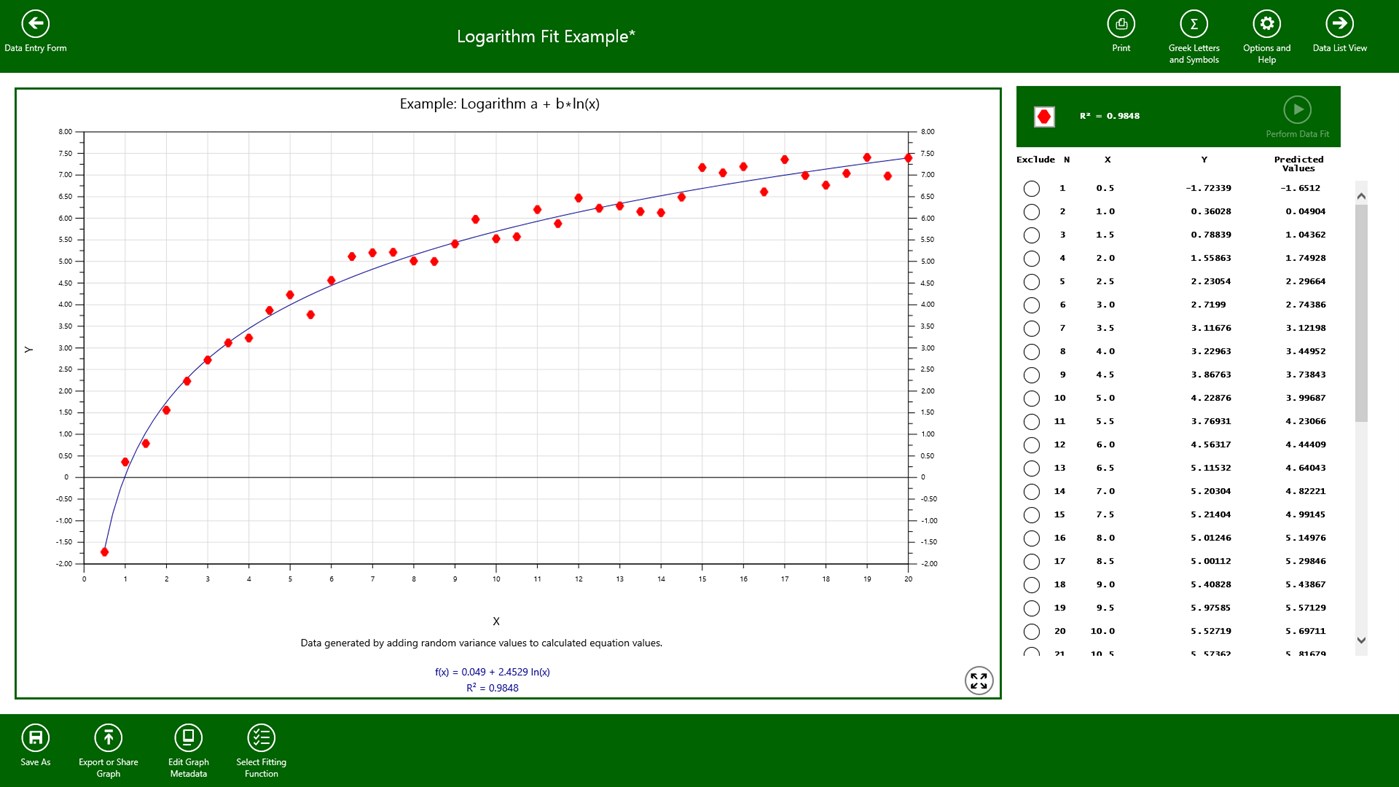Click the red data point marker swatch

[x=1044, y=117]
